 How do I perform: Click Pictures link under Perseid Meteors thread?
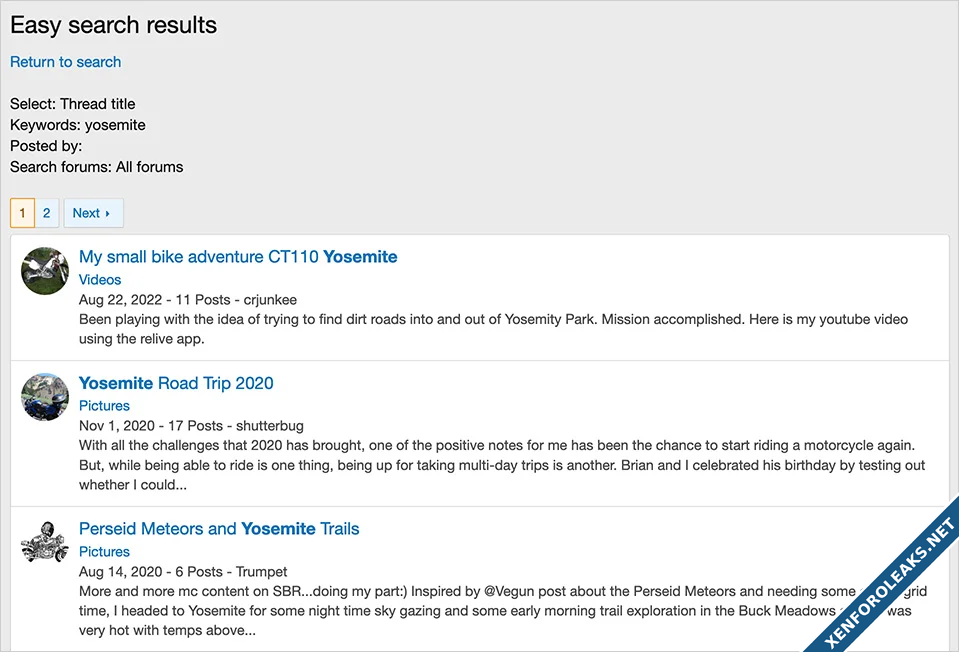(x=104, y=552)
